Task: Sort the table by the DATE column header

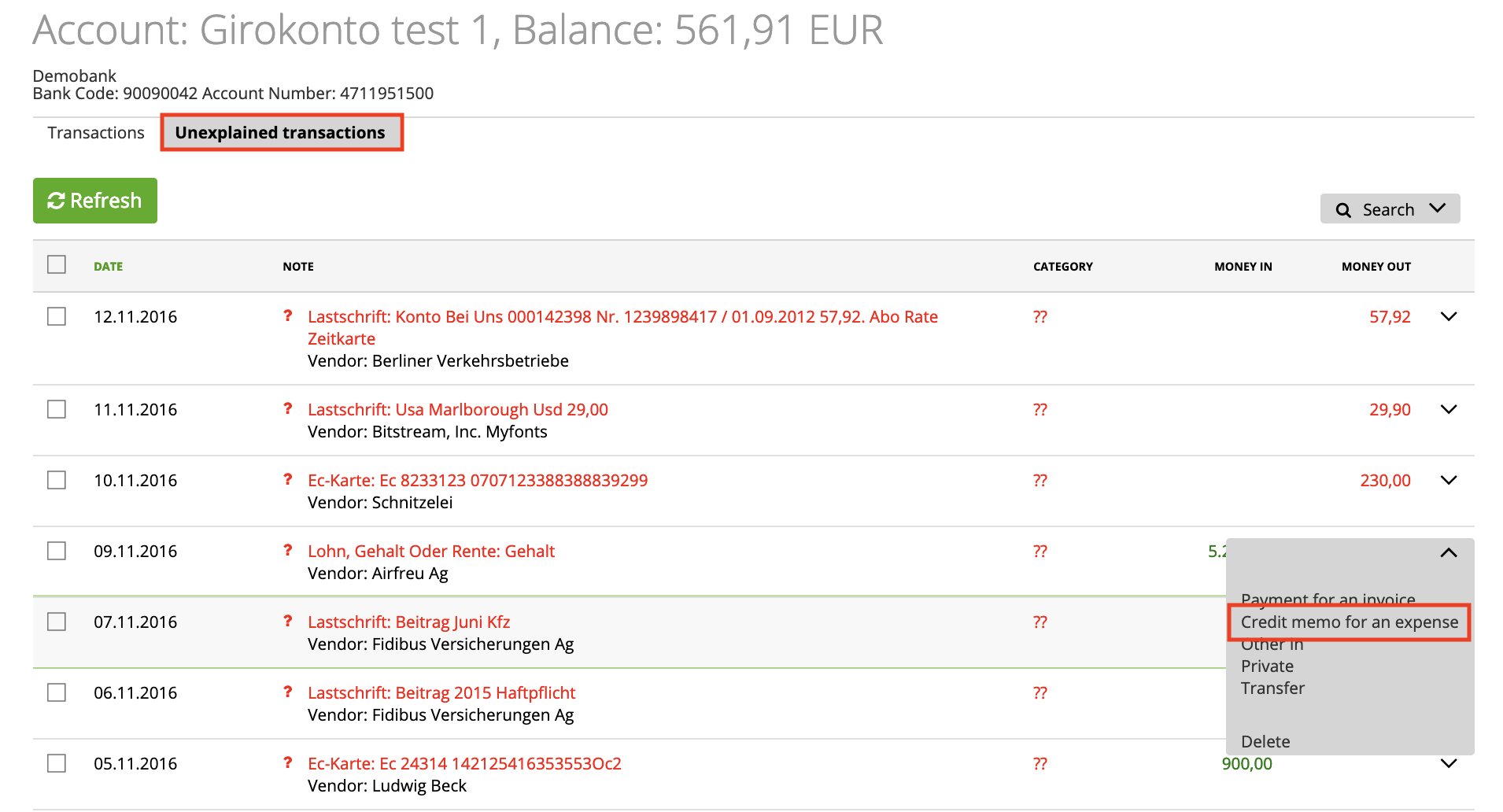Action: click(108, 267)
